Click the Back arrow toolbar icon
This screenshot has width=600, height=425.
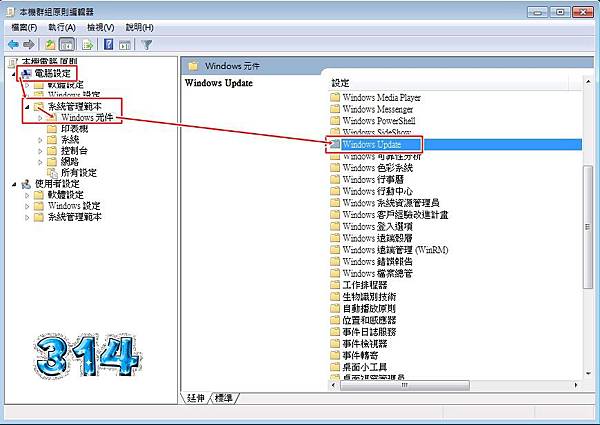(13, 45)
